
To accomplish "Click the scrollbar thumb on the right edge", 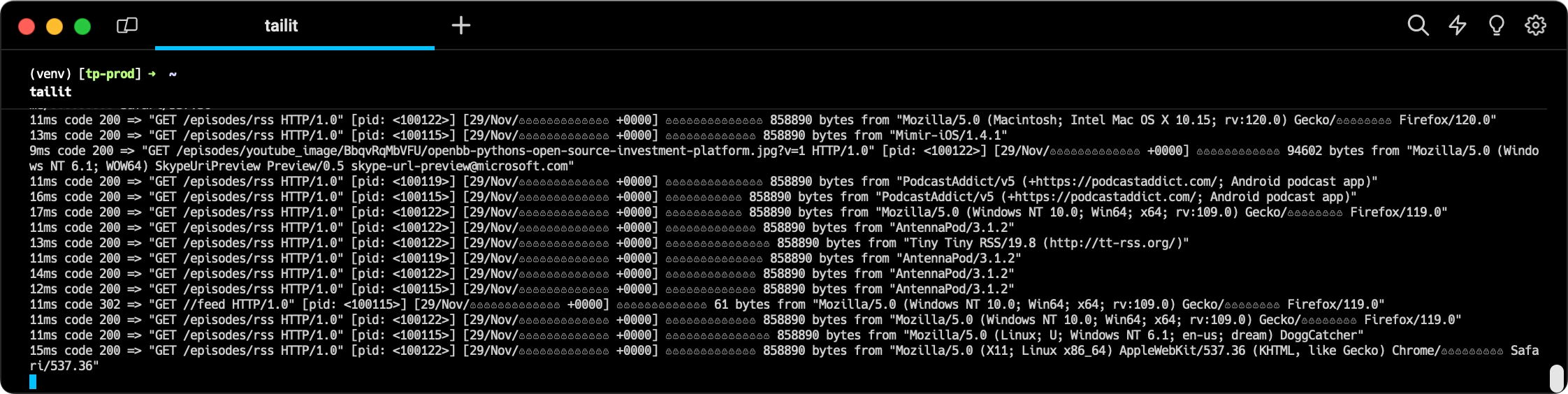I will (x=1556, y=378).
